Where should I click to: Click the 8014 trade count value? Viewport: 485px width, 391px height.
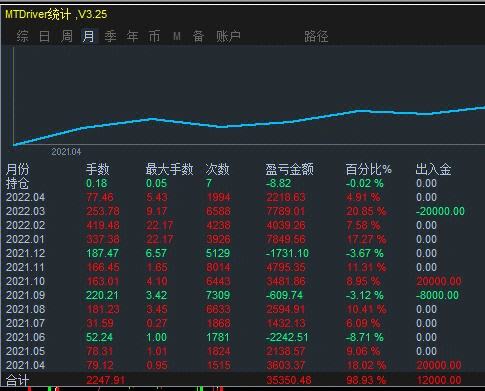pos(218,267)
